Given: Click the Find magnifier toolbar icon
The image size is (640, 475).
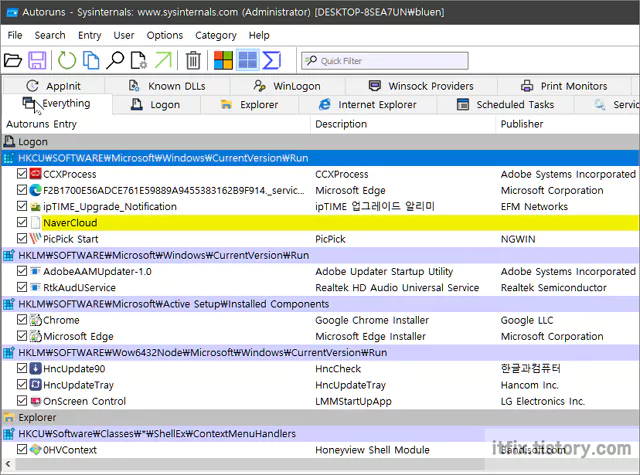Looking at the screenshot, I should 115,60.
